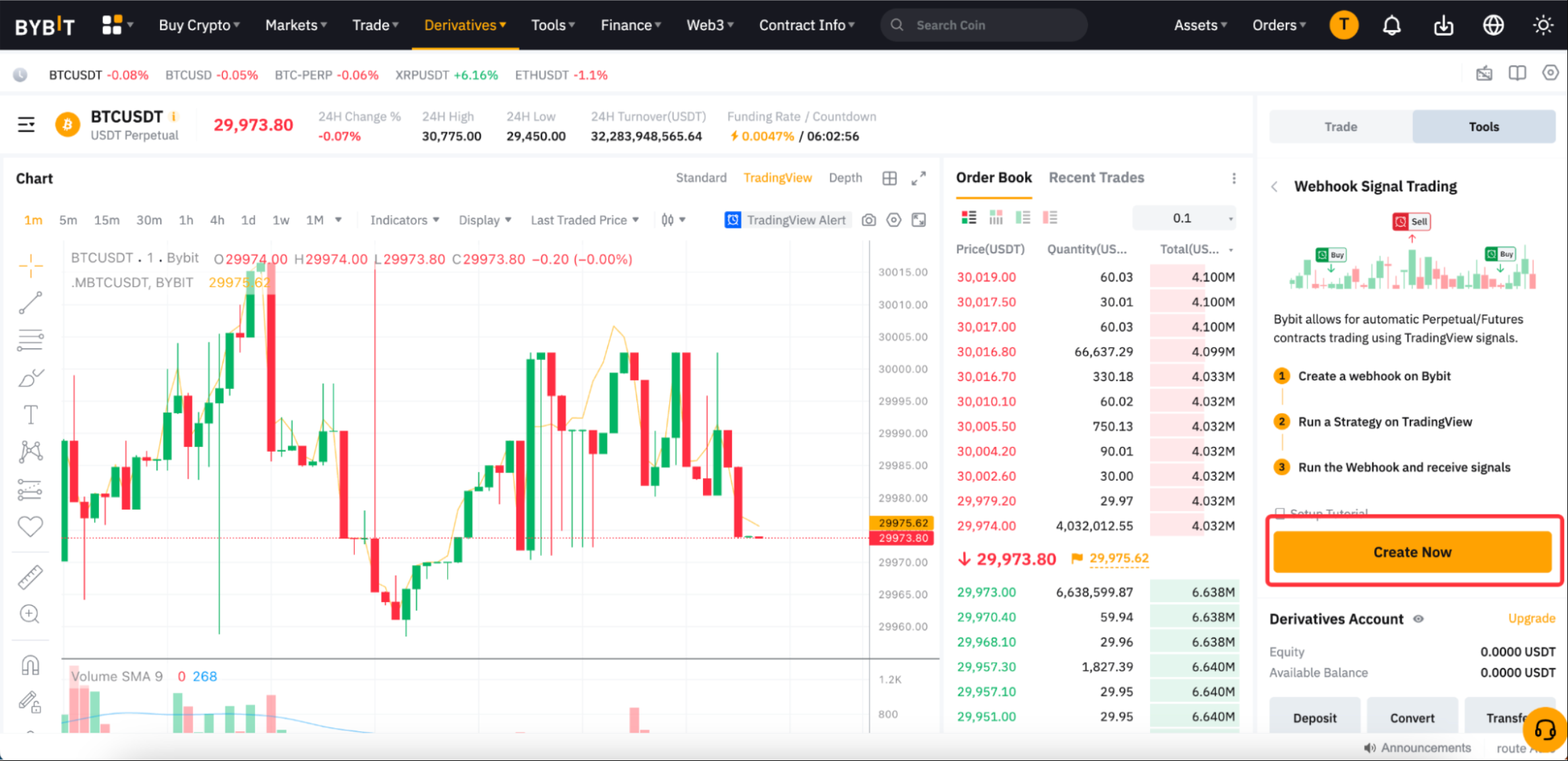
Task: Click the fullscreen expand chart icon
Action: point(920,178)
